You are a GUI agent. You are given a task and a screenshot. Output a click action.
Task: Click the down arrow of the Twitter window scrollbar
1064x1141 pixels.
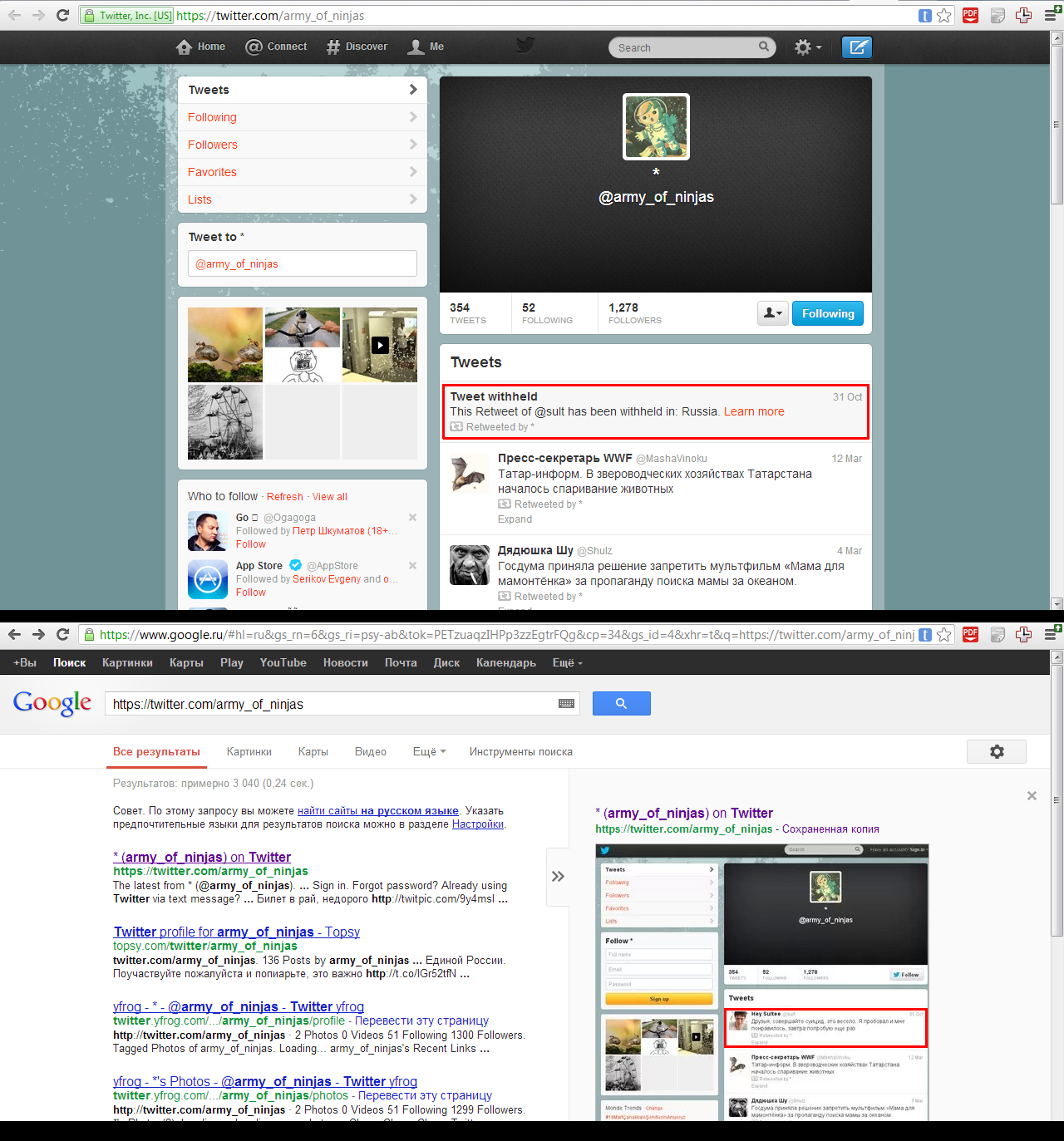pos(1057,603)
